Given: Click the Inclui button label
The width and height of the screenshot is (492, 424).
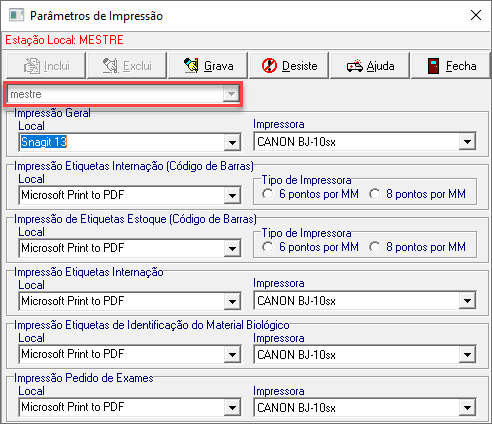Looking at the screenshot, I should click(x=57, y=66).
